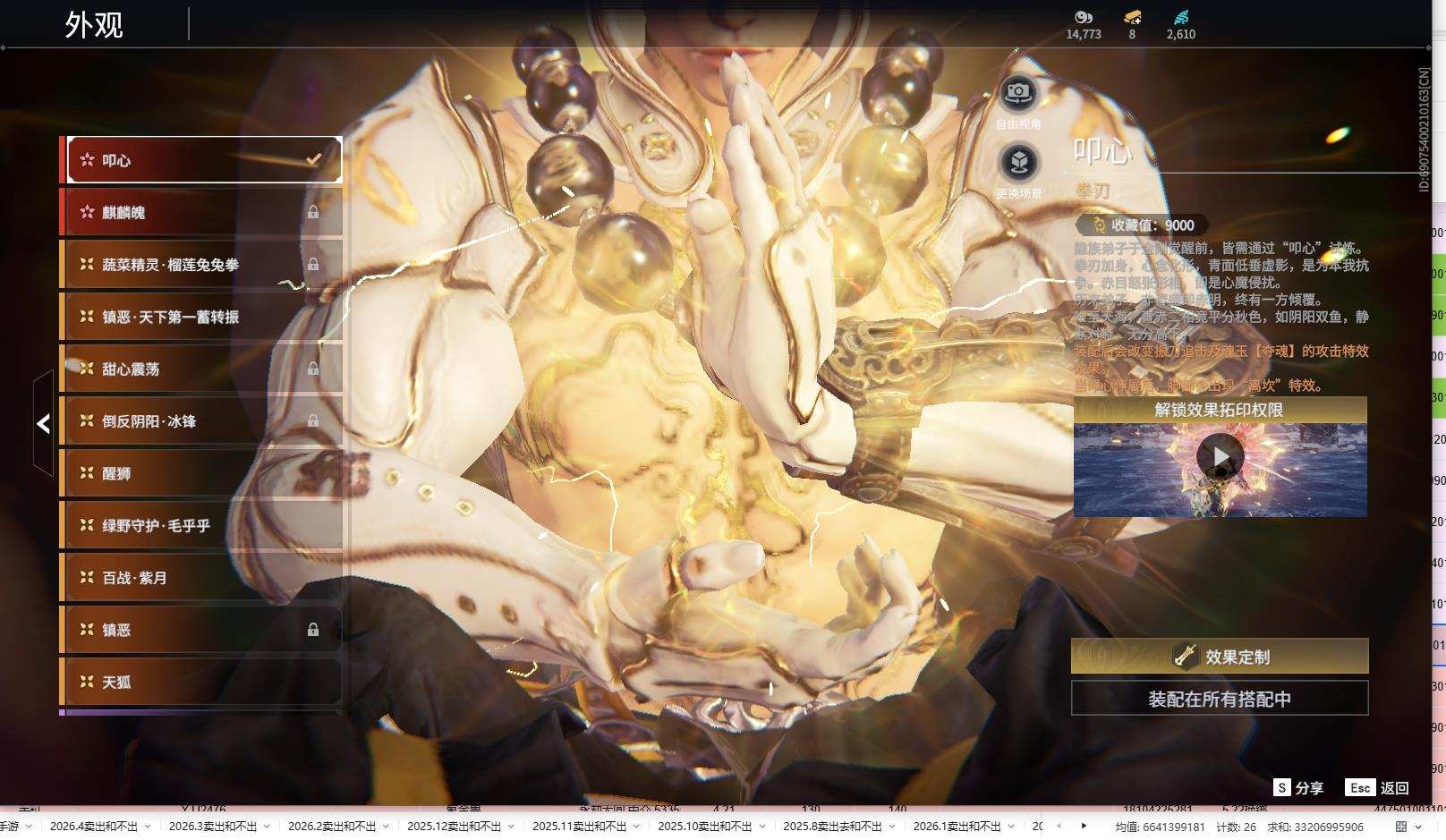Click the 收藏值: 9000 label
This screenshot has width=1446, height=840.
[1153, 225]
